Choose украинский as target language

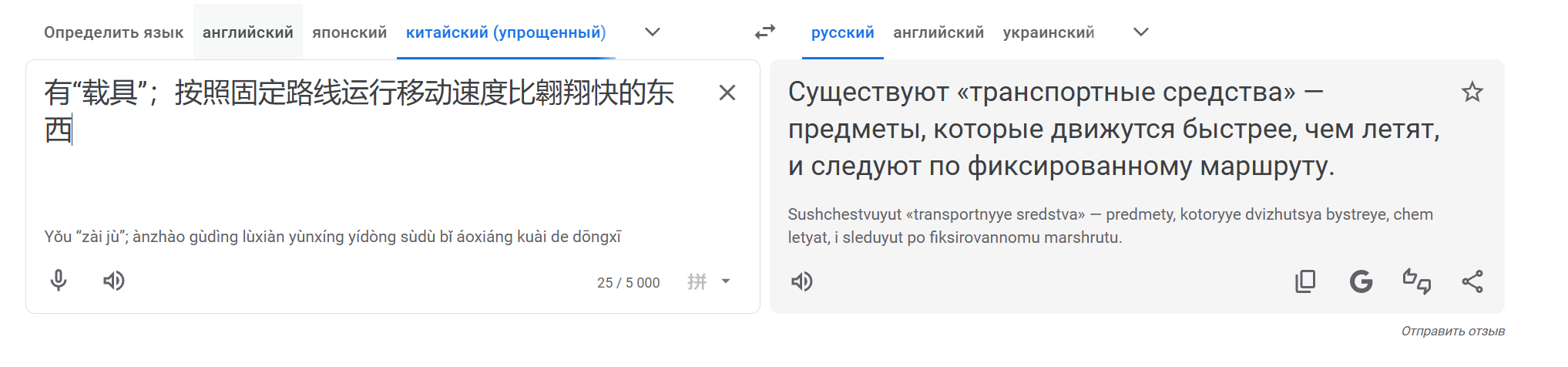[x=1048, y=32]
